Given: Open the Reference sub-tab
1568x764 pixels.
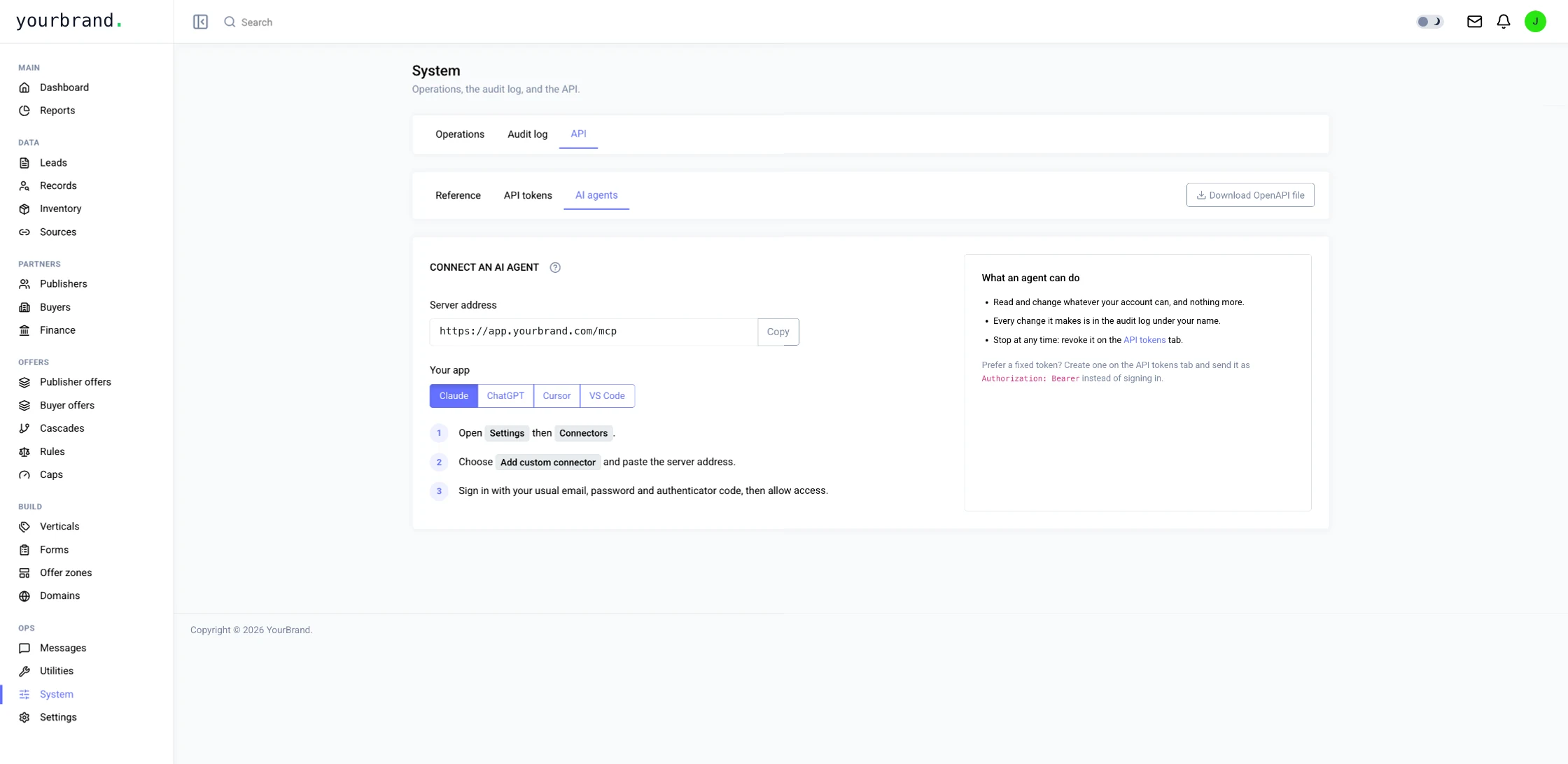Looking at the screenshot, I should (x=458, y=195).
